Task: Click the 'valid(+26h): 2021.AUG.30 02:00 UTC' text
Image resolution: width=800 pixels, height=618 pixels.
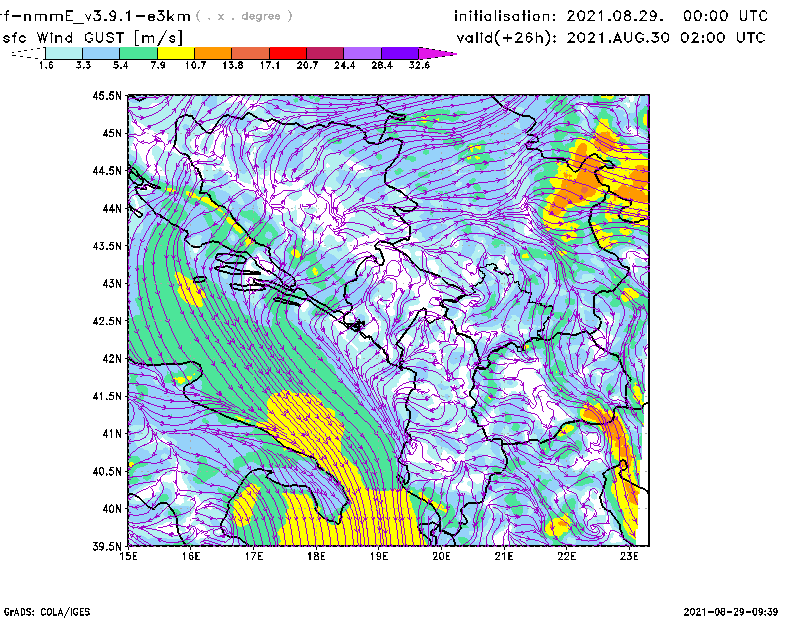Action: tap(611, 37)
